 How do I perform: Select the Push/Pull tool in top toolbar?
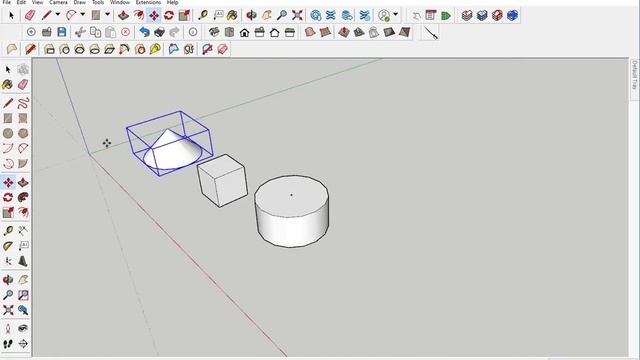[123, 16]
